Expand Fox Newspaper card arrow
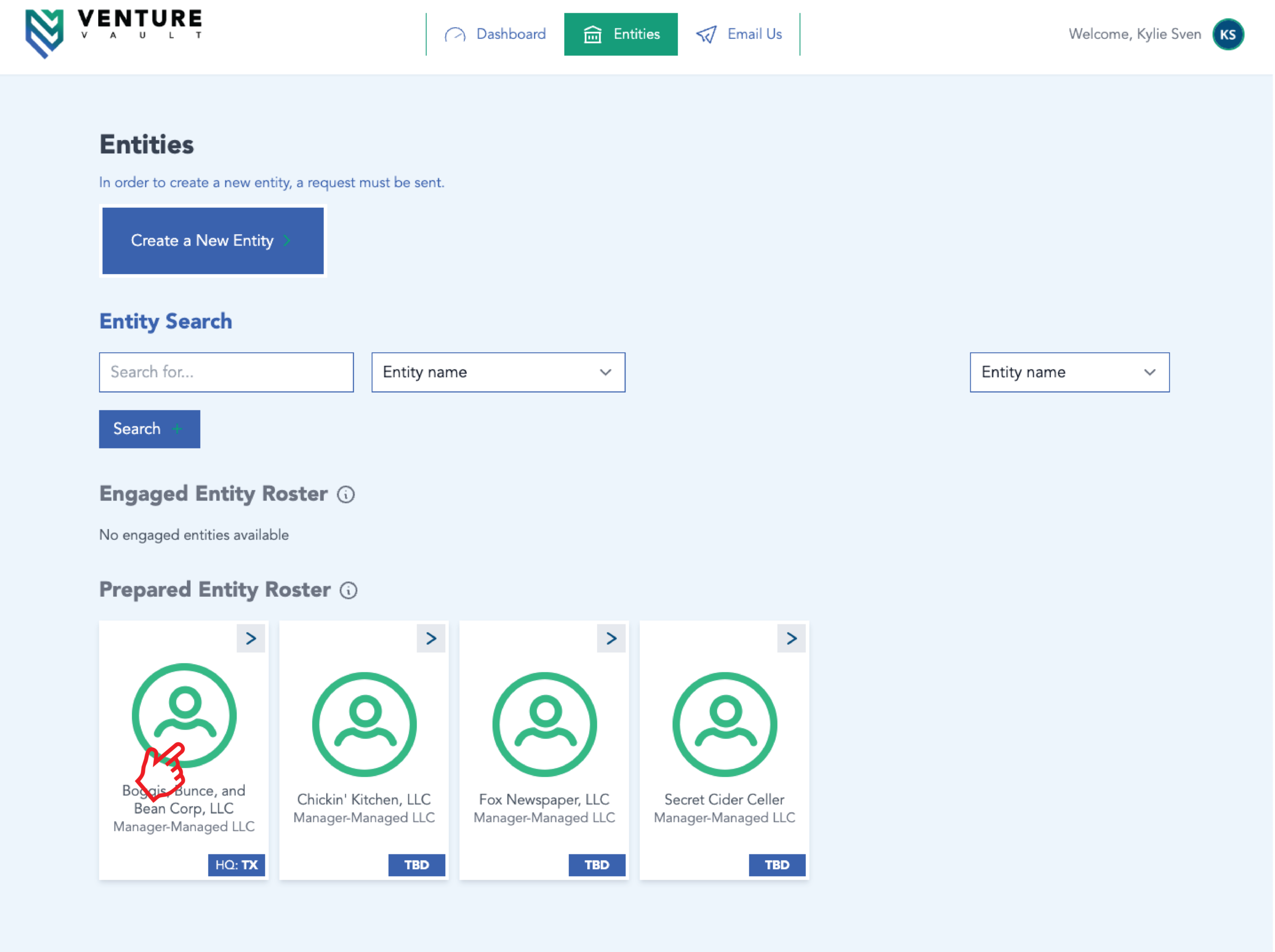 pos(611,638)
